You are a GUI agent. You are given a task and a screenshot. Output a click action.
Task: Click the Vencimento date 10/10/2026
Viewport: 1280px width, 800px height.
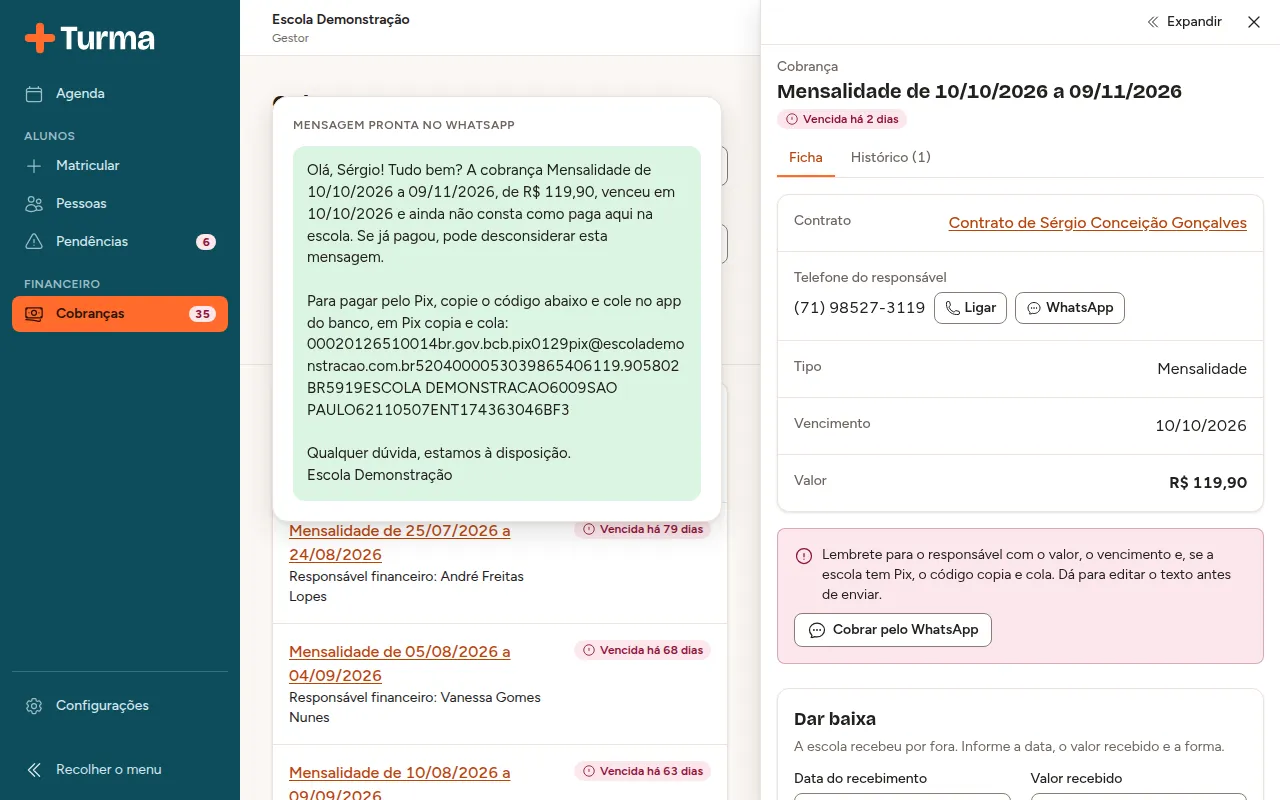pyautogui.click(x=1201, y=426)
